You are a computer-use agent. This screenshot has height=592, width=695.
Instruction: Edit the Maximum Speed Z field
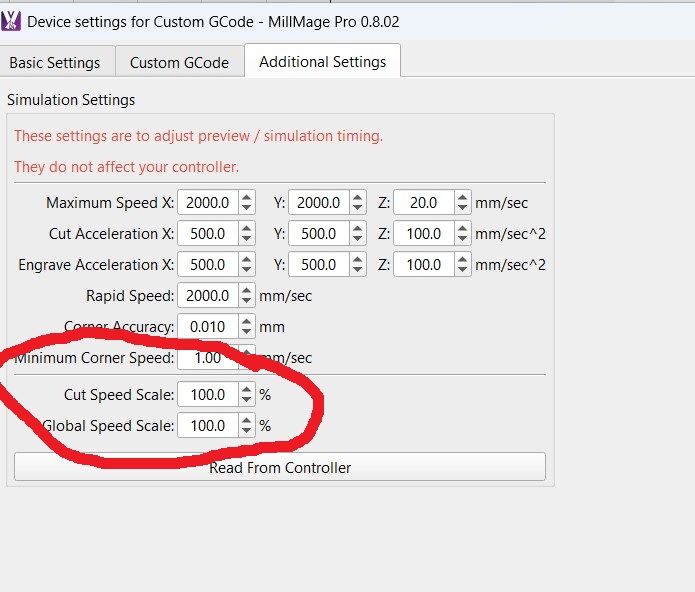pyautogui.click(x=424, y=203)
